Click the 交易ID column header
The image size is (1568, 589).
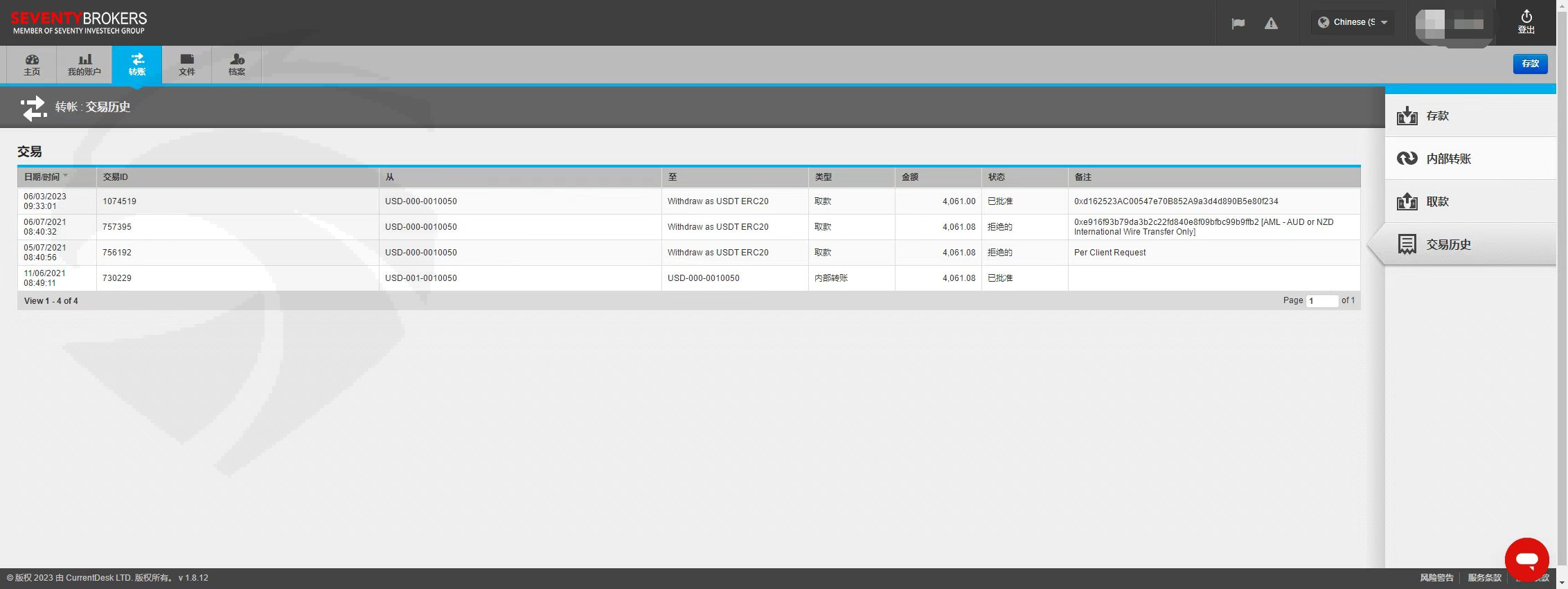click(x=238, y=177)
